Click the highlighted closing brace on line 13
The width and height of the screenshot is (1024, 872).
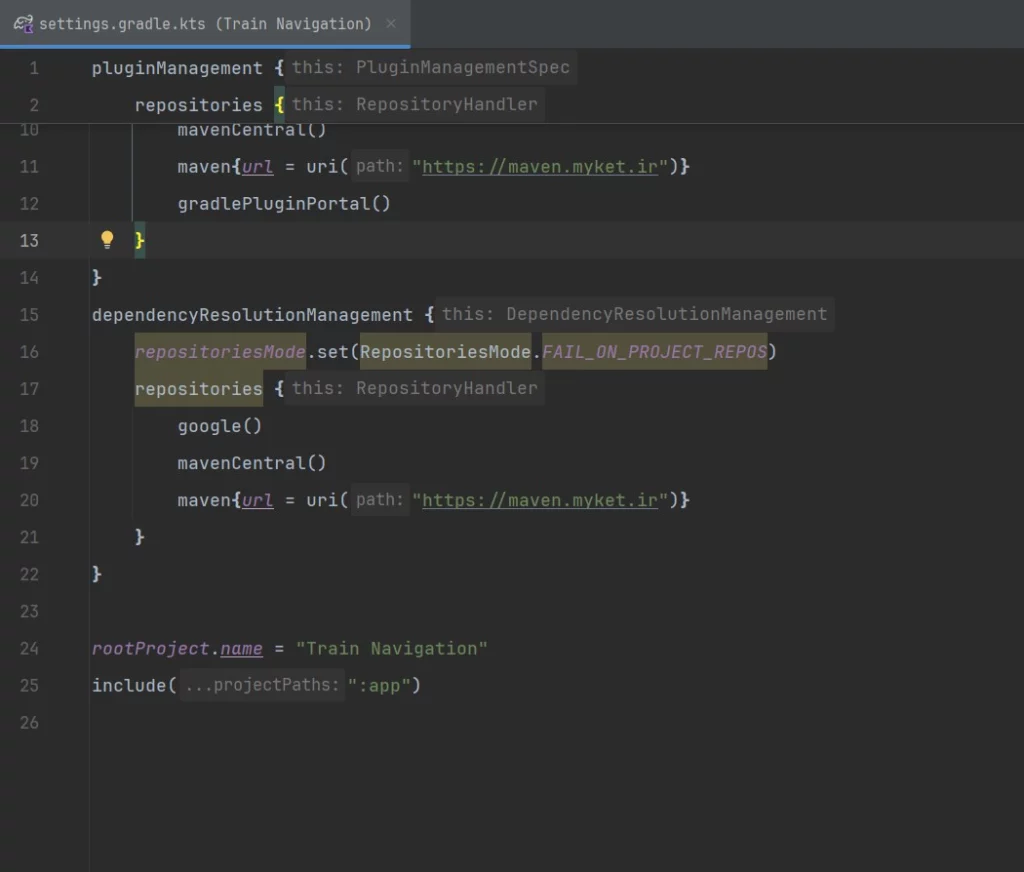click(x=140, y=241)
